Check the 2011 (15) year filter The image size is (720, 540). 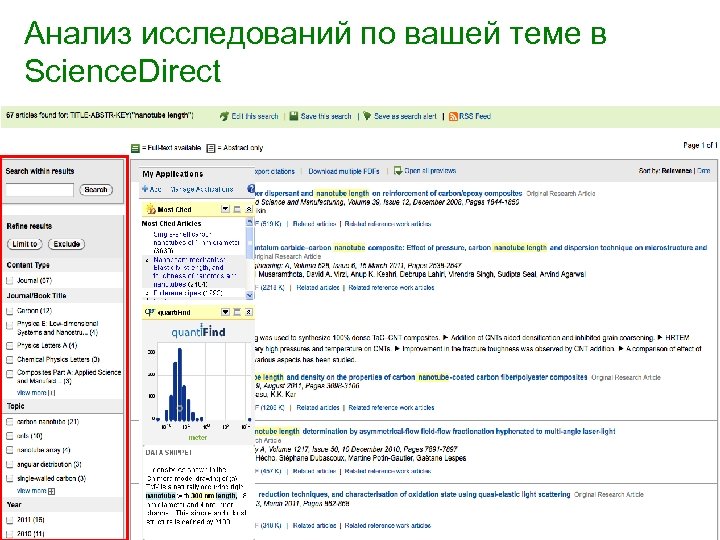click(10, 520)
